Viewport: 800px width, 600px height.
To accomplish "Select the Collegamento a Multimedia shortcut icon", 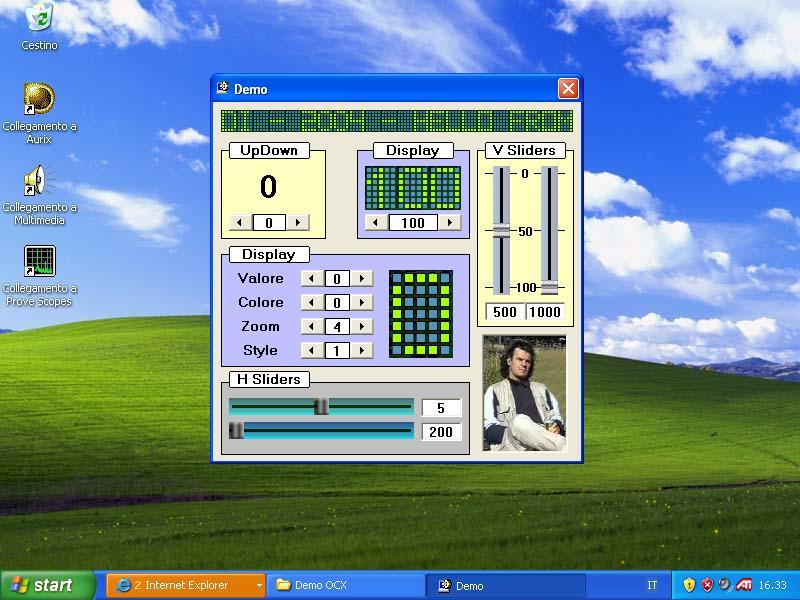I will tap(39, 181).
